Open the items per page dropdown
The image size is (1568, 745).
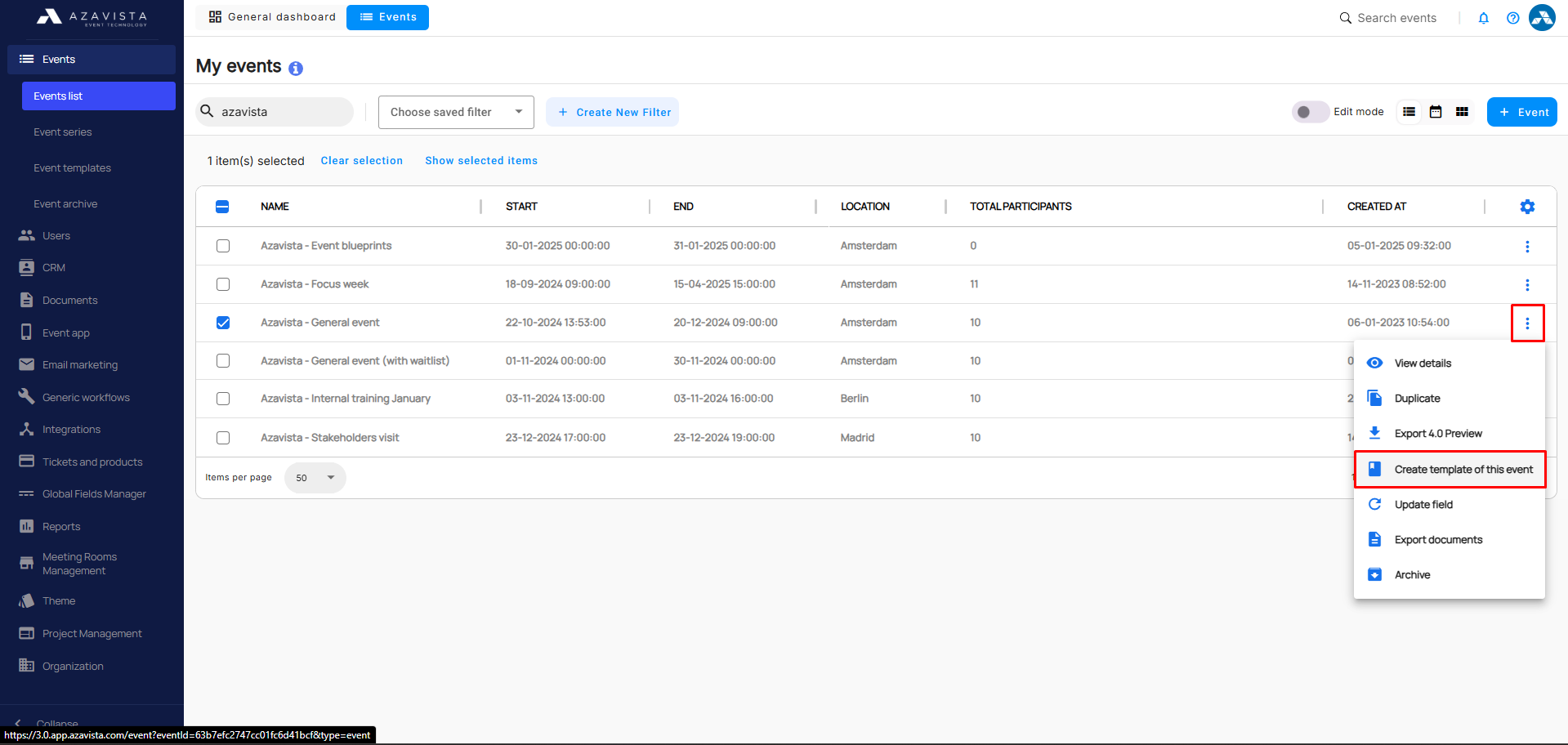click(315, 478)
